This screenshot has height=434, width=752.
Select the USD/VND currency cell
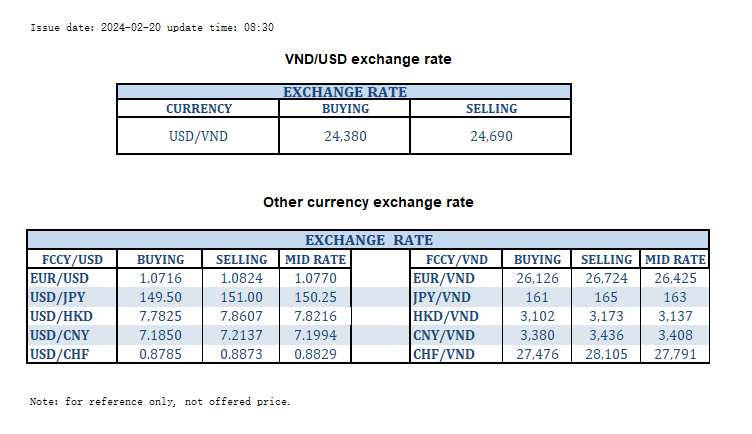click(x=198, y=136)
